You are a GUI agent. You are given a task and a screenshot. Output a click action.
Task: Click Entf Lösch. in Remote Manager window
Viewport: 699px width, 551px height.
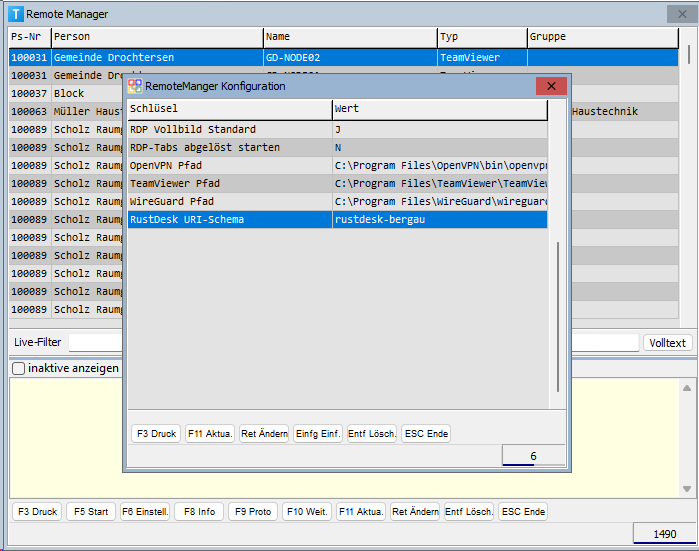click(x=469, y=512)
